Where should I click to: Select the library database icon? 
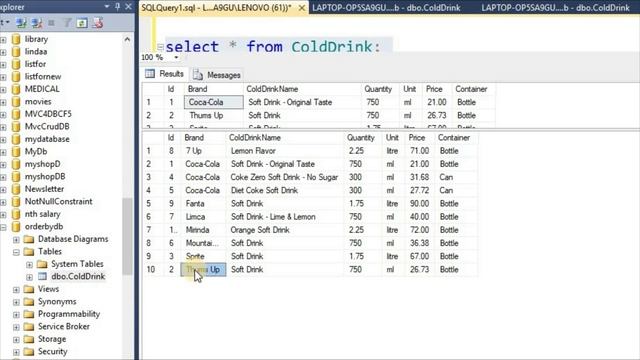pos(16,39)
